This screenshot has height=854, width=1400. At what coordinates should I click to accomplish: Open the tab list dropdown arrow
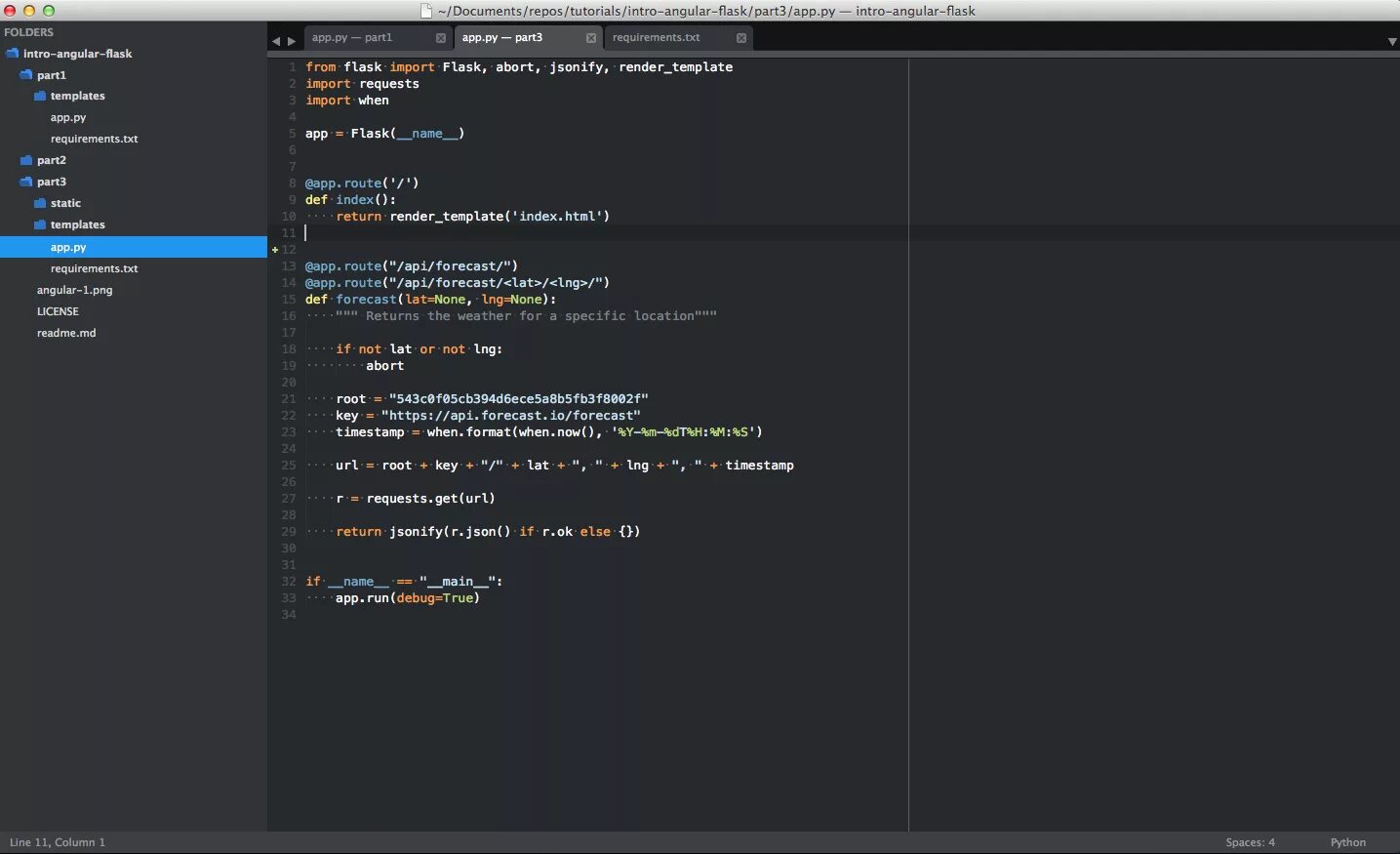(x=1392, y=41)
